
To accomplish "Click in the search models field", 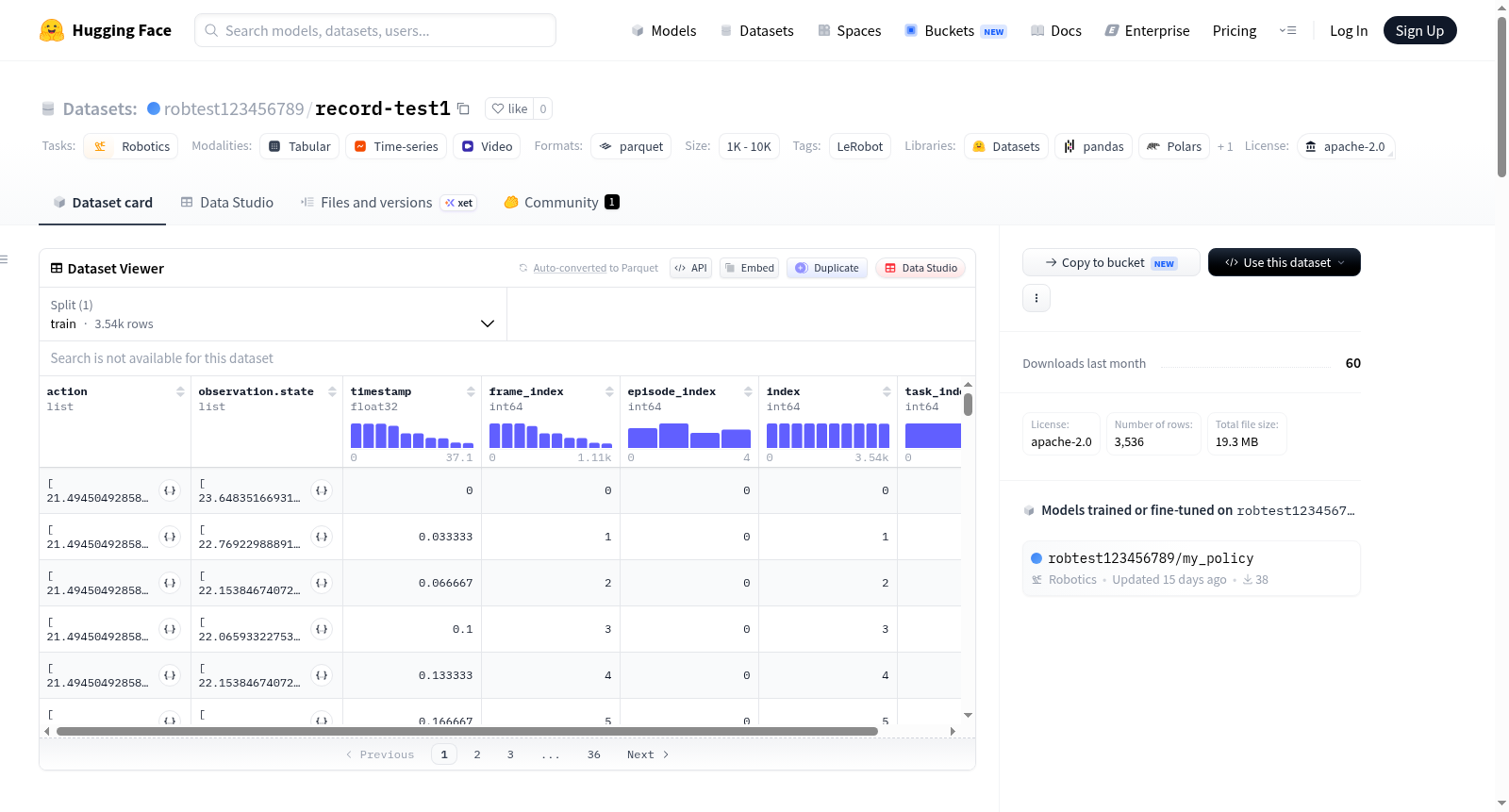I will pyautogui.click(x=375, y=30).
